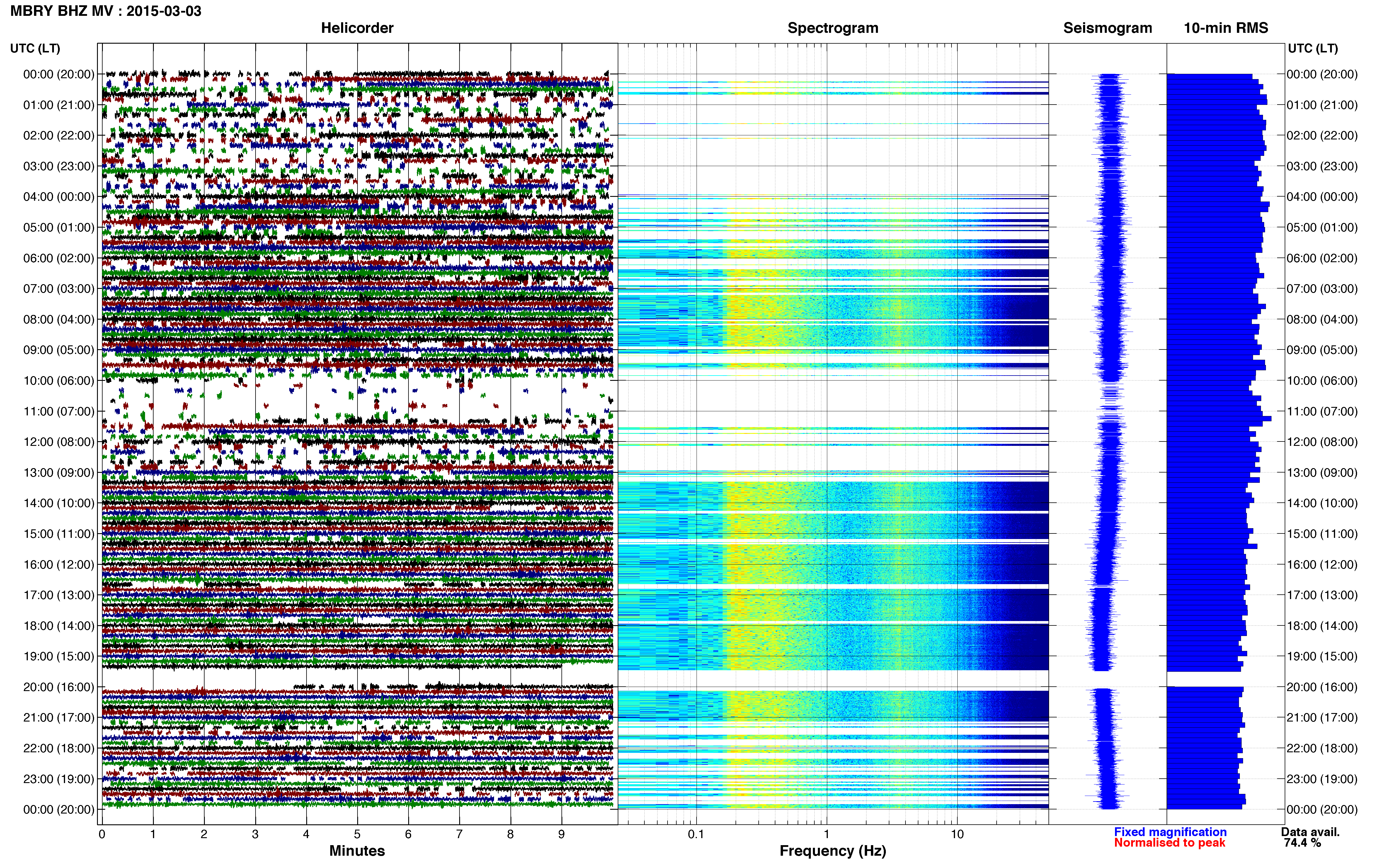This screenshot has width=1389, height=868.
Task: Click left-axis time label 05:00 (01:00)
Action: 59,227
